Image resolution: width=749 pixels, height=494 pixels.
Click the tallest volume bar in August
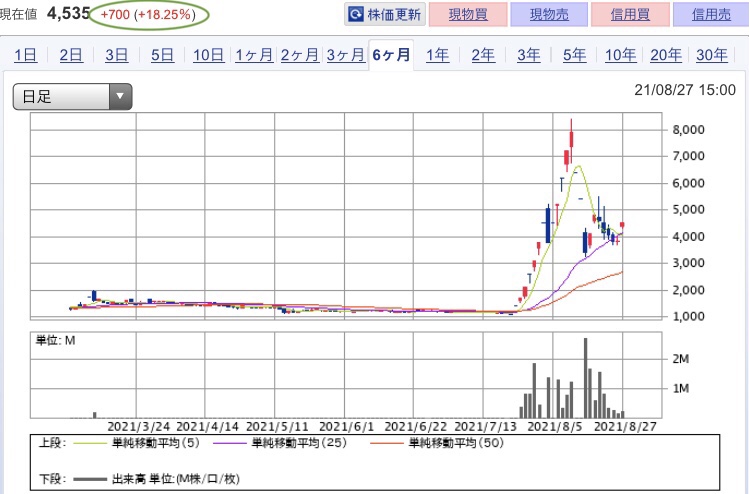click(585, 378)
